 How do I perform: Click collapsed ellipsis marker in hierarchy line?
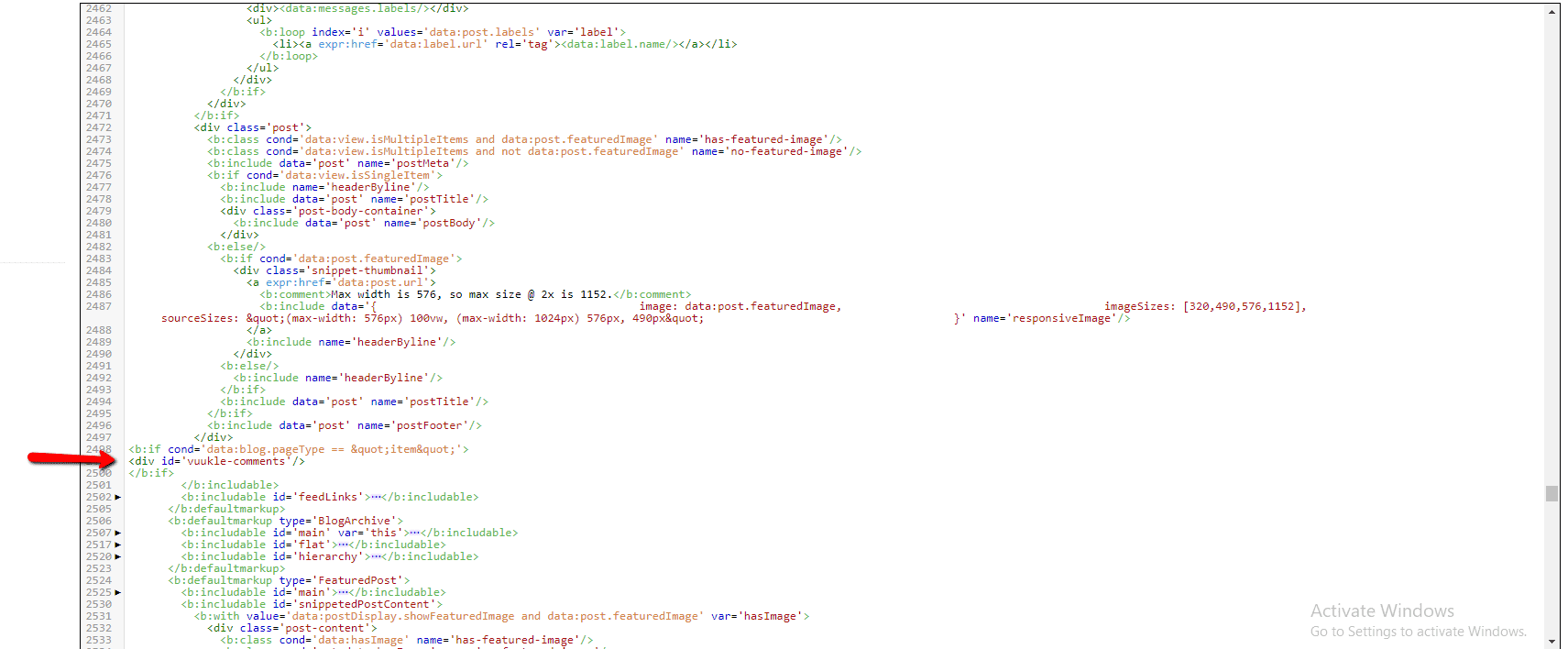click(x=376, y=557)
